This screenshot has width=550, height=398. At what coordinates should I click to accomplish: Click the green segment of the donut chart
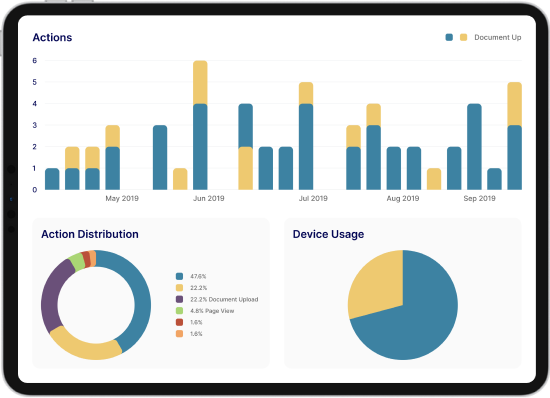click(77, 262)
